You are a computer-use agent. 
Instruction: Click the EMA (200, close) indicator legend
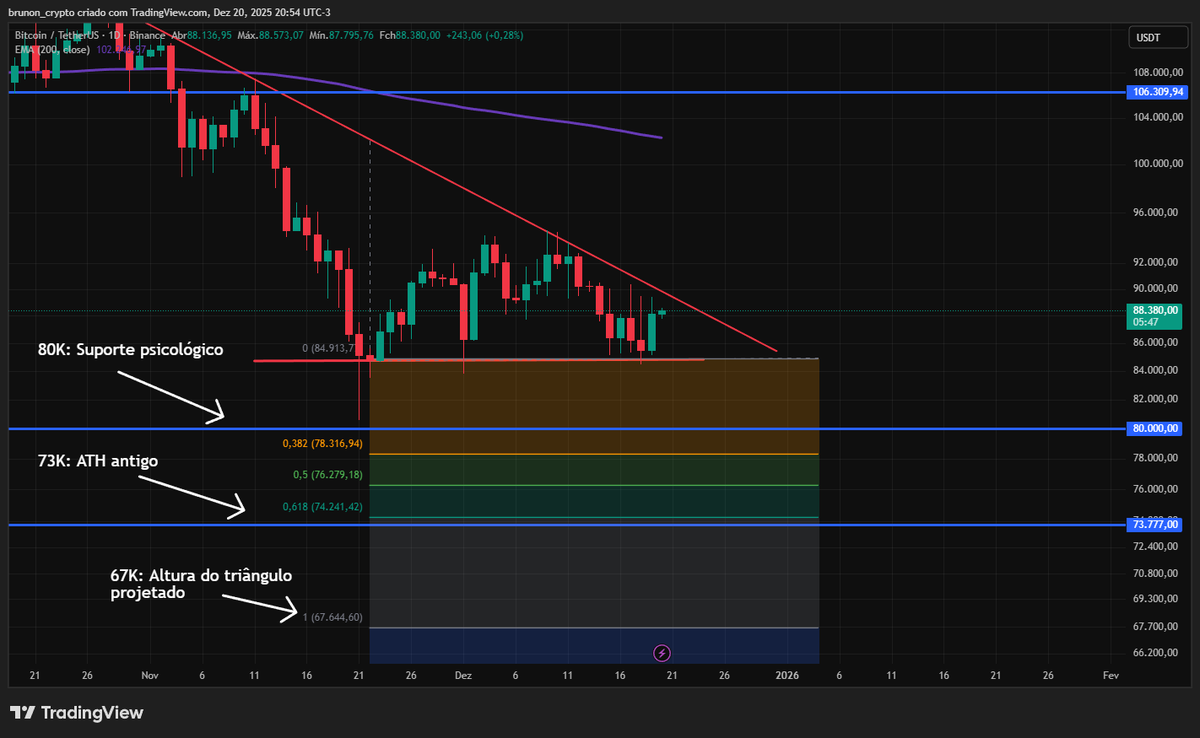[x=52, y=49]
